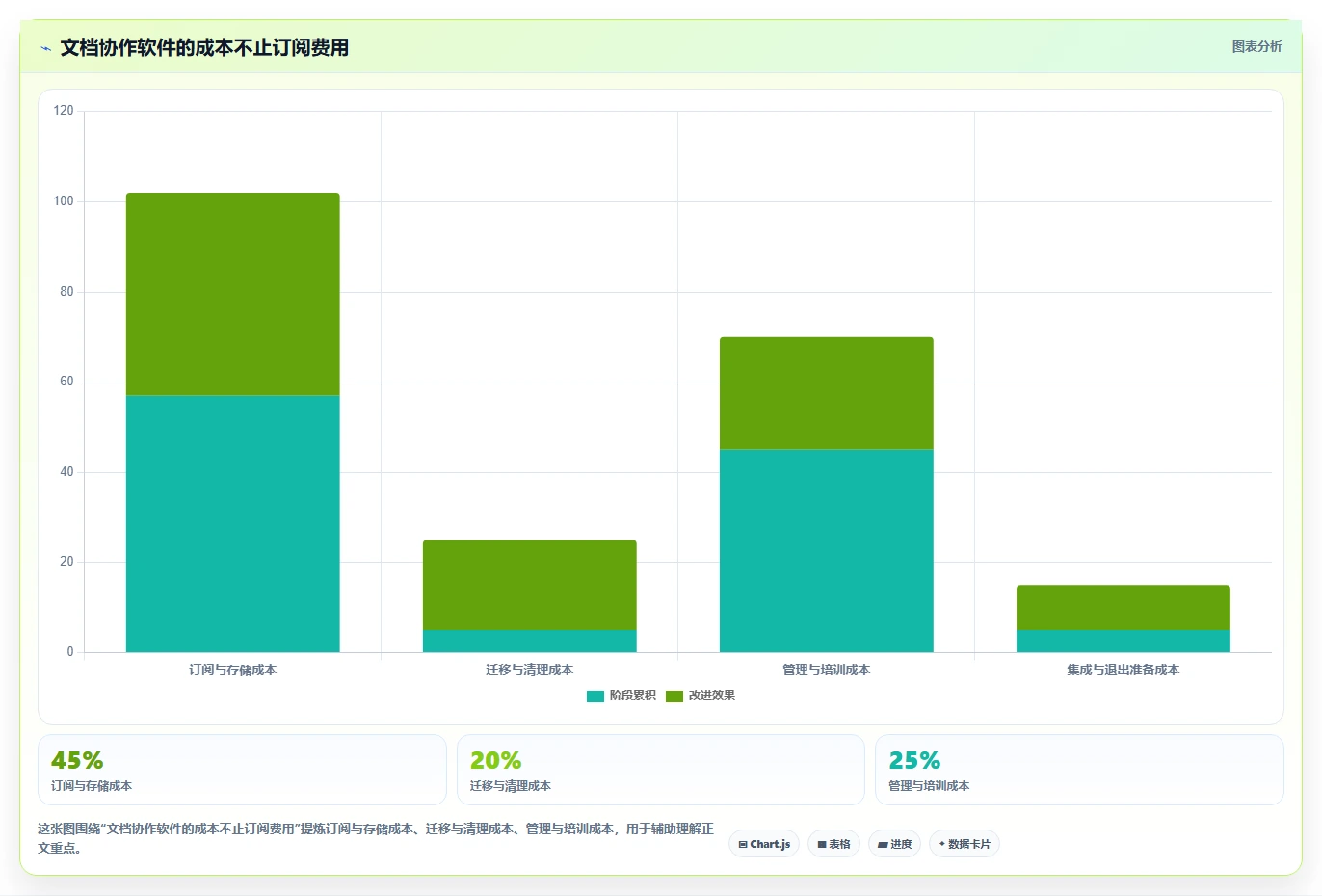
Task: Click the 进度 tag chip
Action: tap(894, 844)
